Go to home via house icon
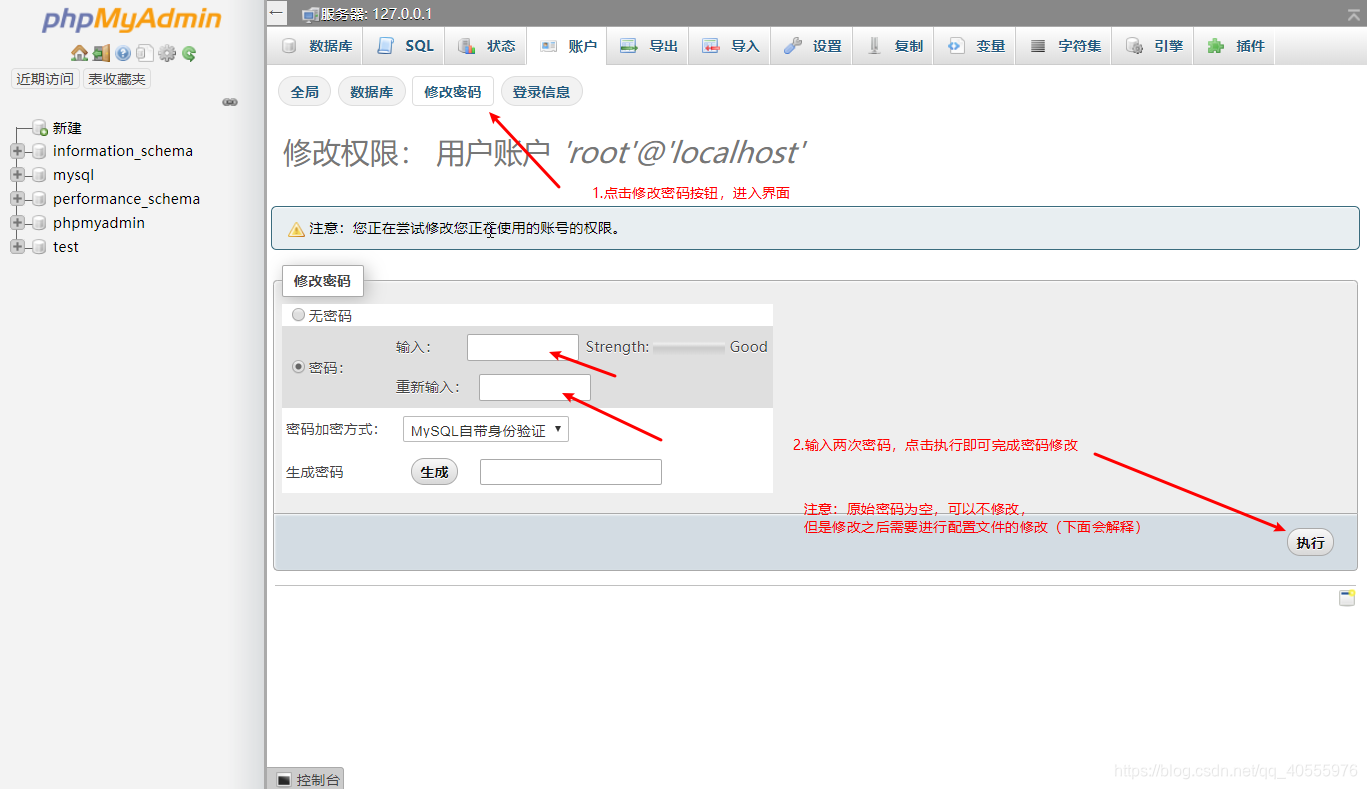 tap(79, 53)
